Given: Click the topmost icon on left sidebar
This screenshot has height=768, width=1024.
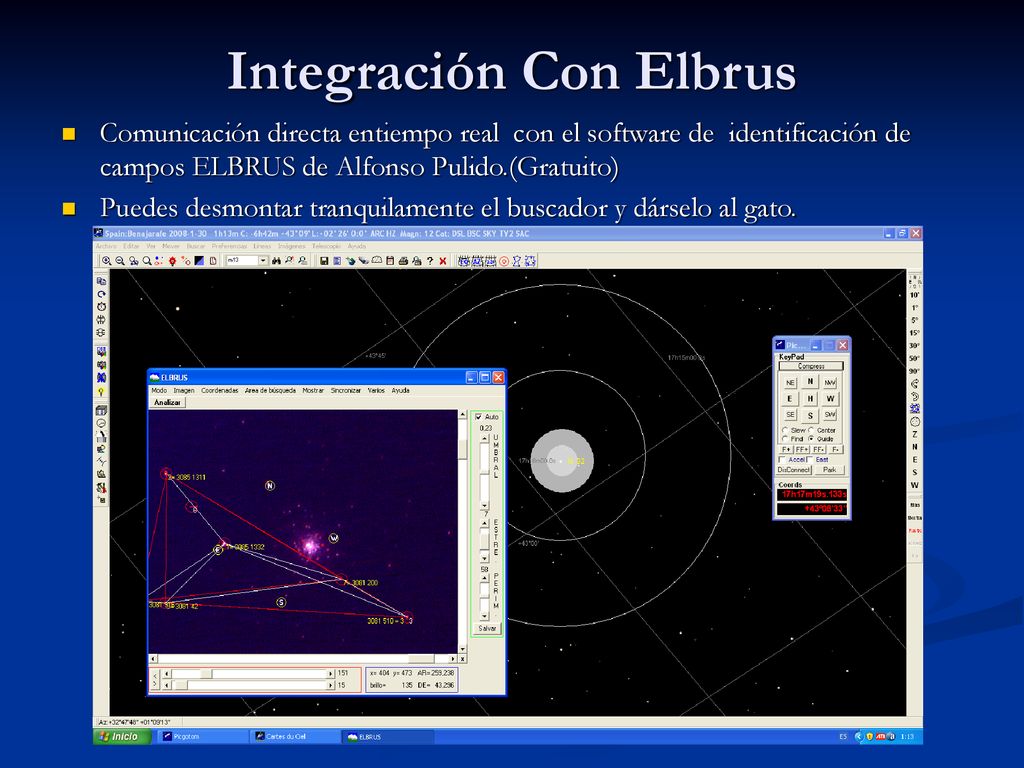Looking at the screenshot, I should pos(101,281).
